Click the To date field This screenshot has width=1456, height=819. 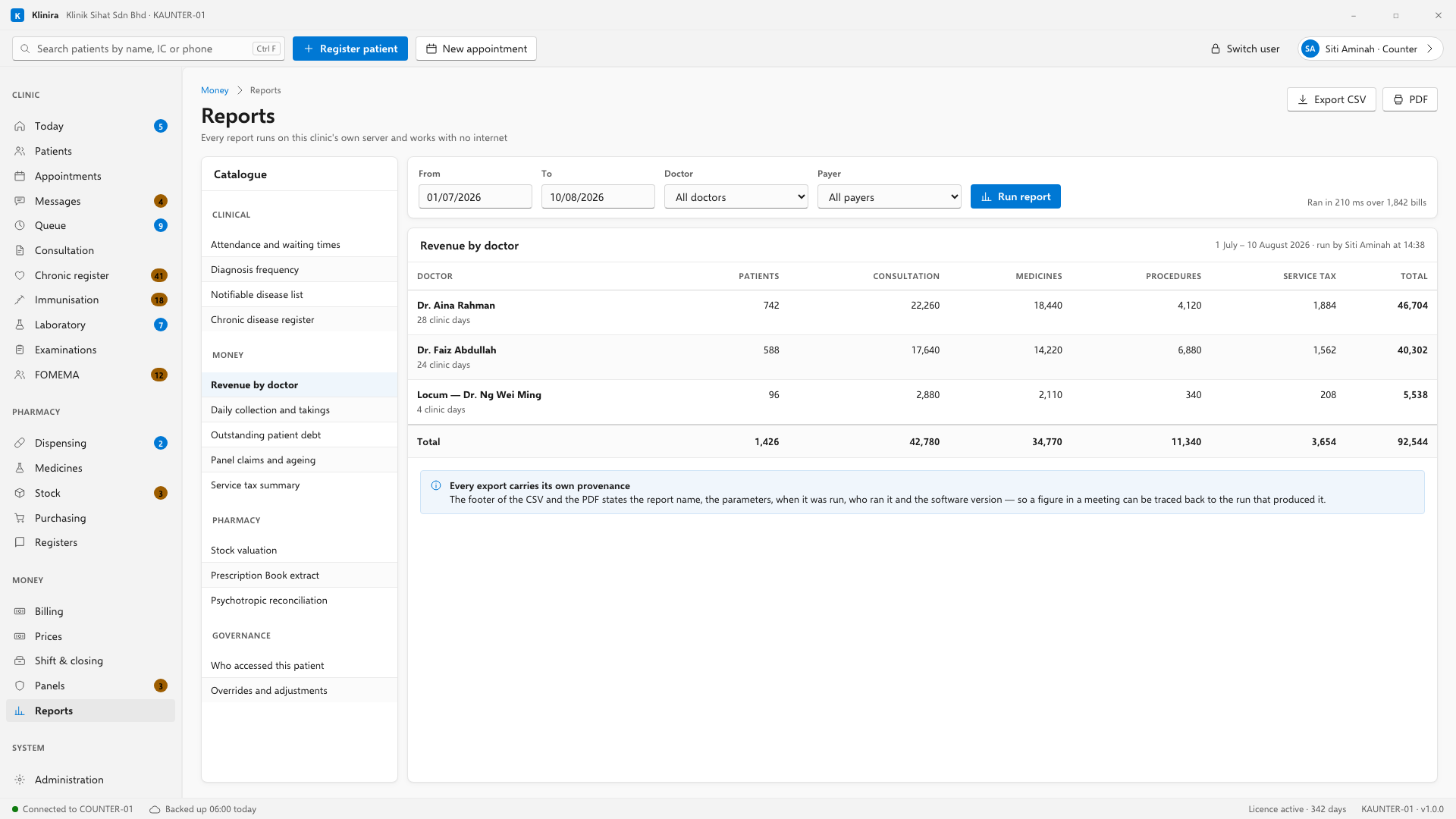598,196
